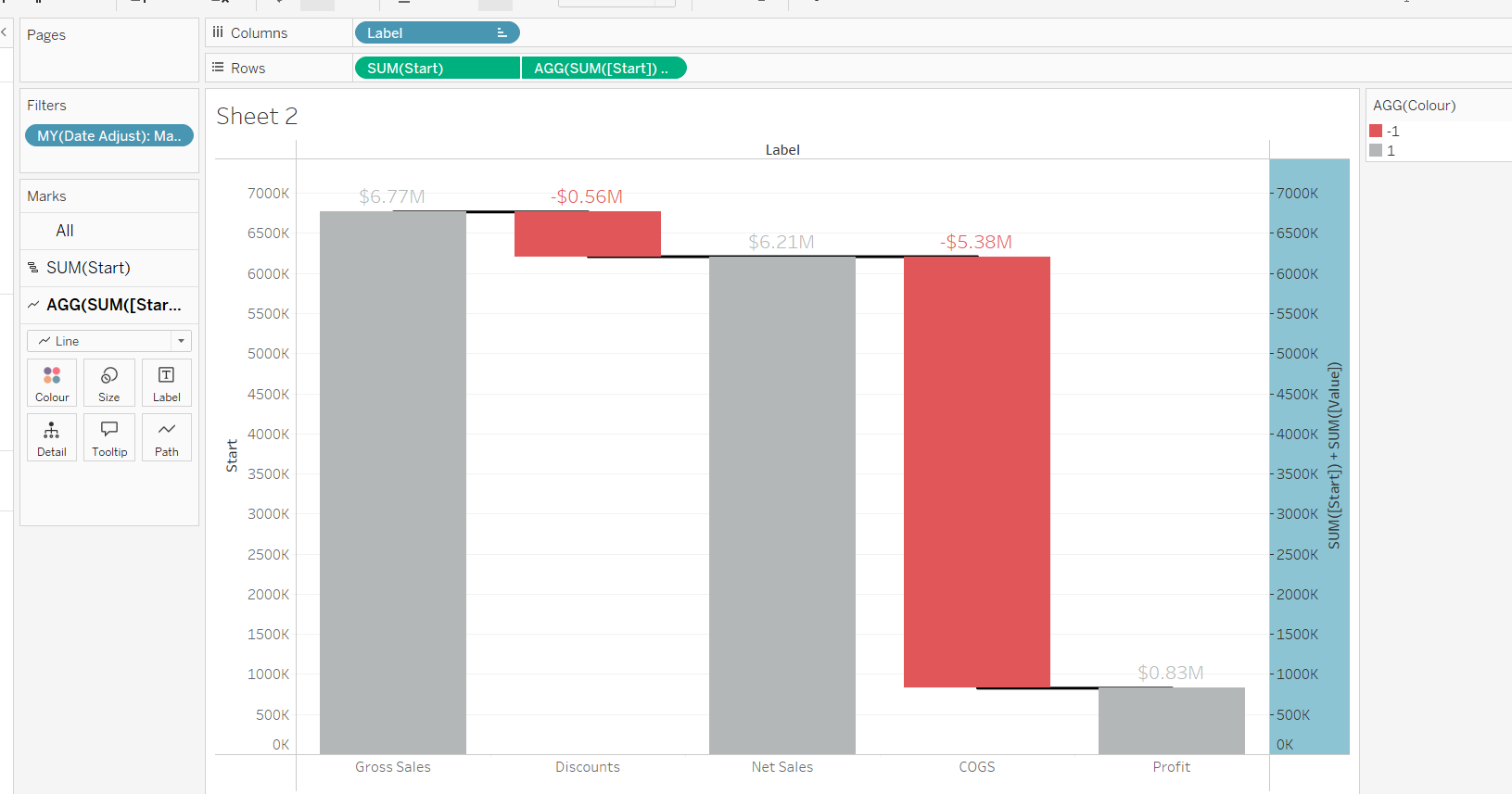Open the Colour mark card
This screenshot has height=794, width=1512.
(x=52, y=383)
